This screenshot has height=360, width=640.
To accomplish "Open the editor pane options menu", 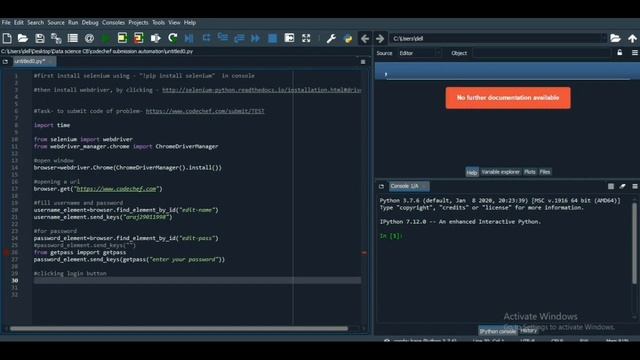I will 363,62.
